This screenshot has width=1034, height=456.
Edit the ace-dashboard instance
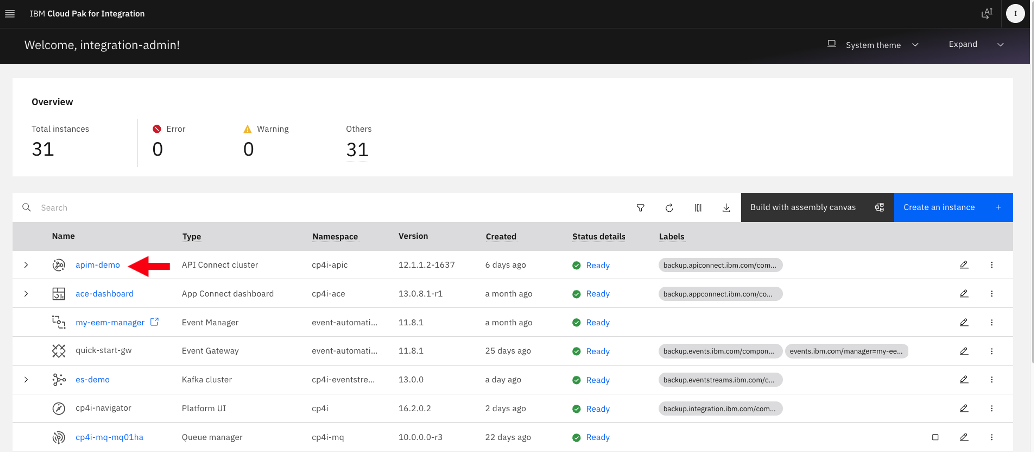(963, 294)
